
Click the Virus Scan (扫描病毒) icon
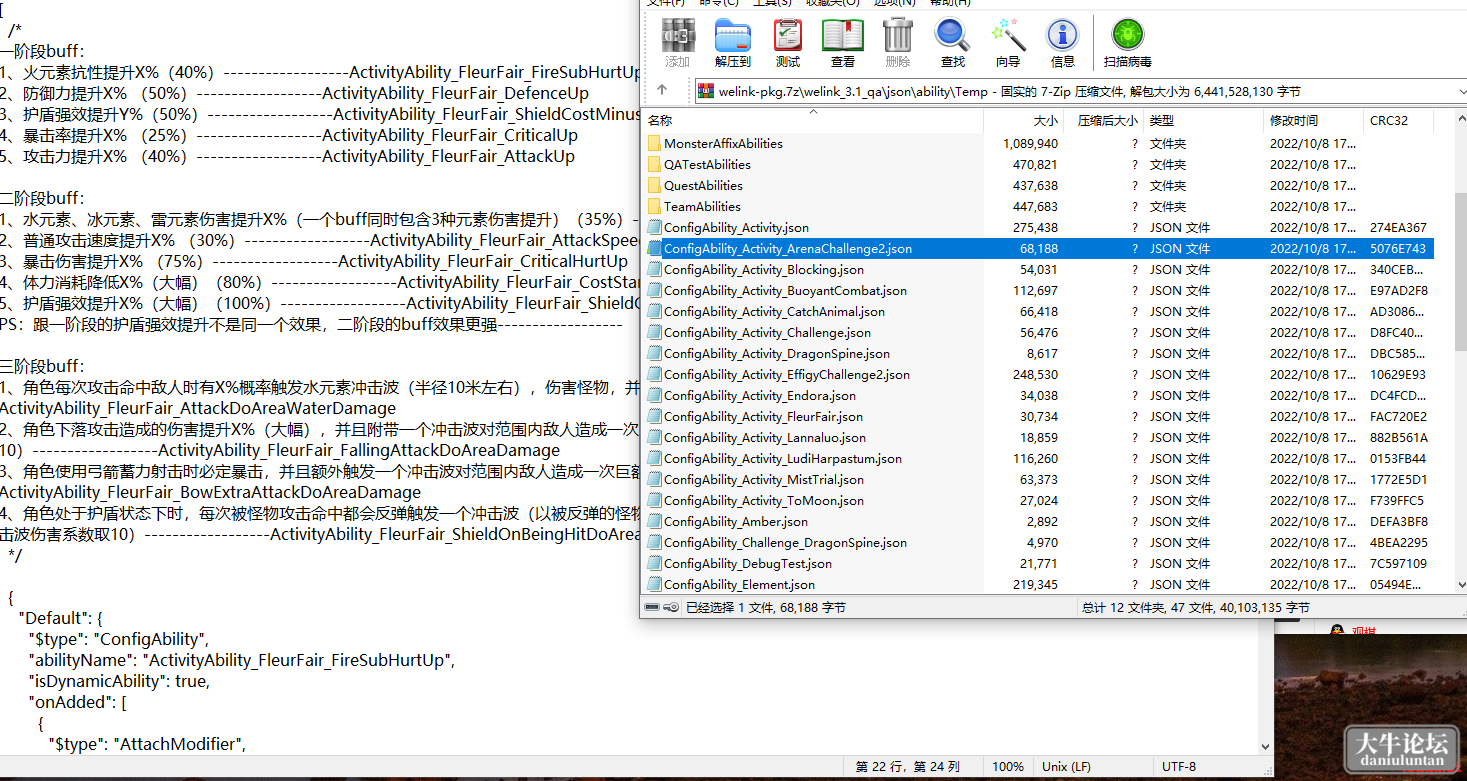click(1128, 42)
